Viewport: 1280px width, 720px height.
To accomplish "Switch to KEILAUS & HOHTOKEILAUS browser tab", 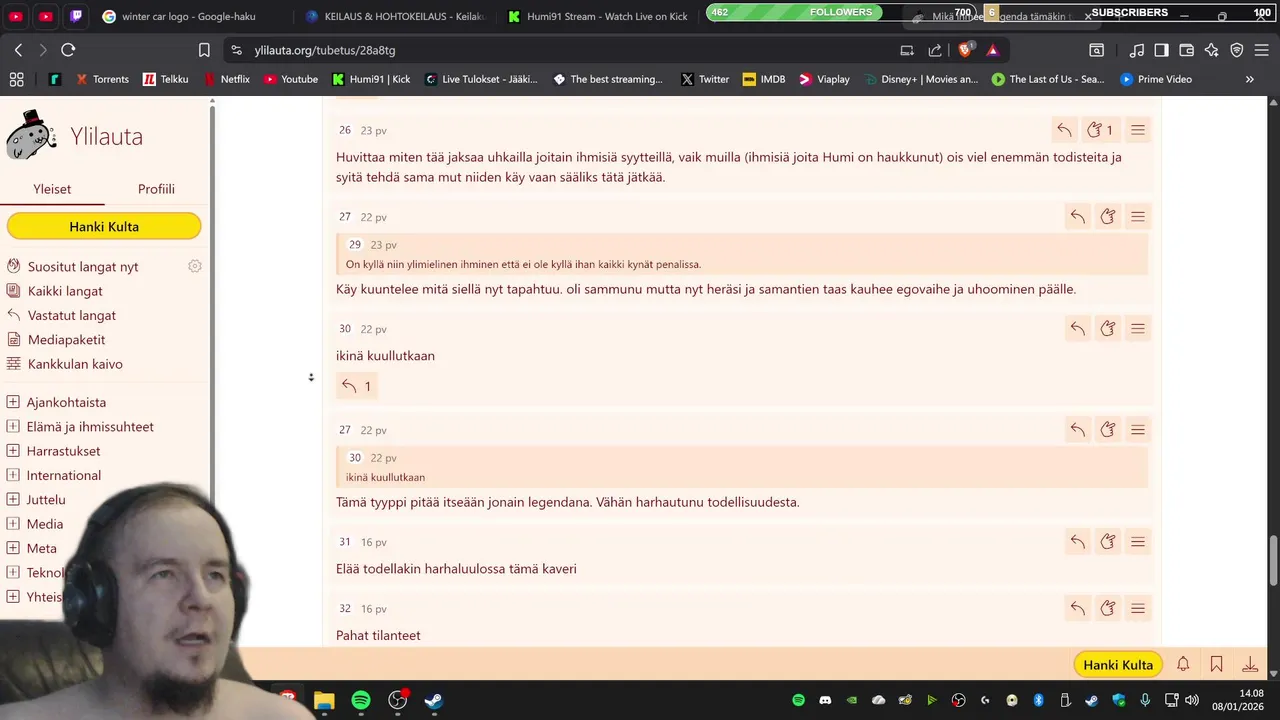I will tap(395, 16).
